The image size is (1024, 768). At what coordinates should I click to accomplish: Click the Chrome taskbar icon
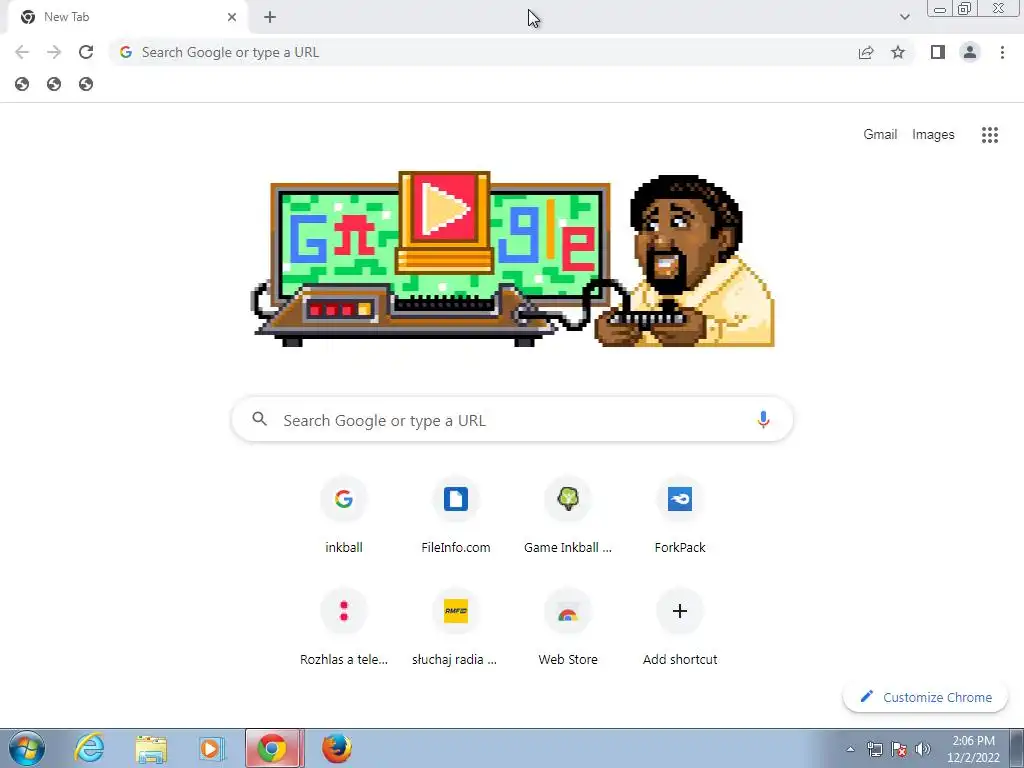(274, 748)
